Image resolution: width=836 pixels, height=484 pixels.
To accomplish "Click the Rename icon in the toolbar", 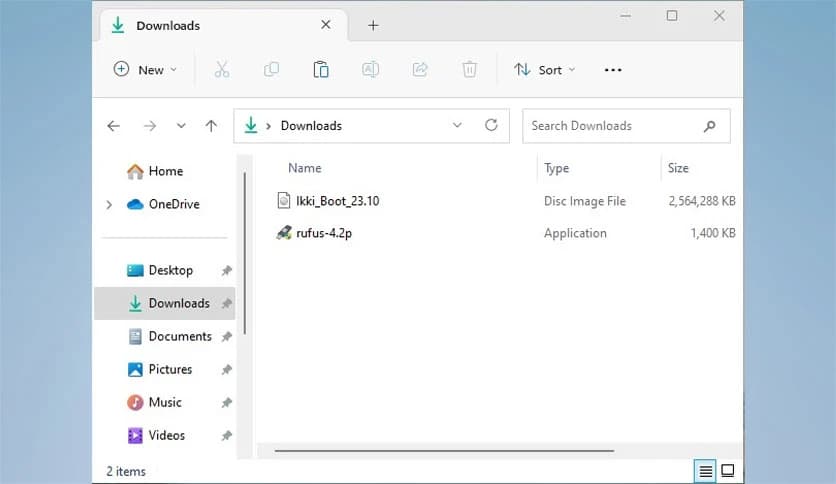I will (x=371, y=69).
